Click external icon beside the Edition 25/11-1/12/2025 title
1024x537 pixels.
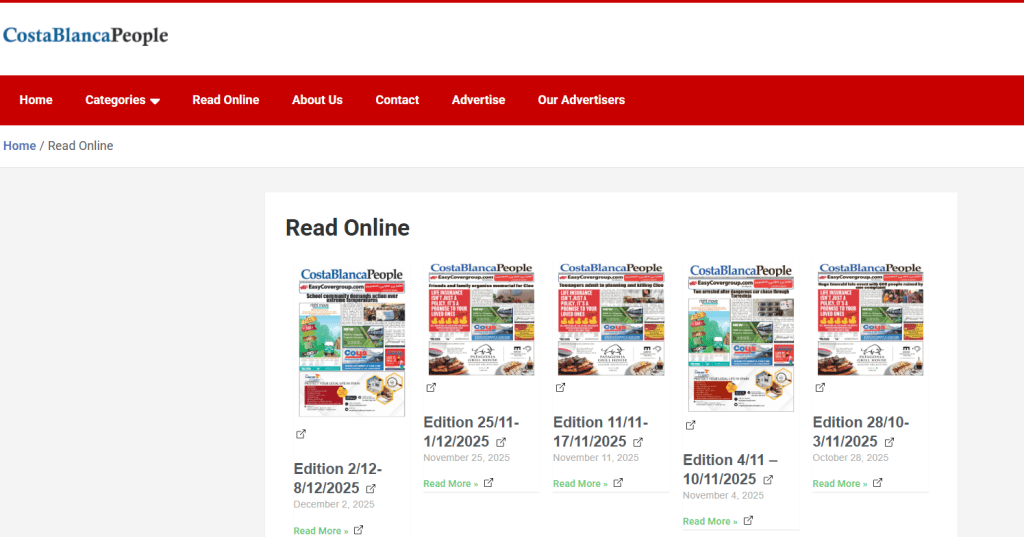(x=501, y=442)
